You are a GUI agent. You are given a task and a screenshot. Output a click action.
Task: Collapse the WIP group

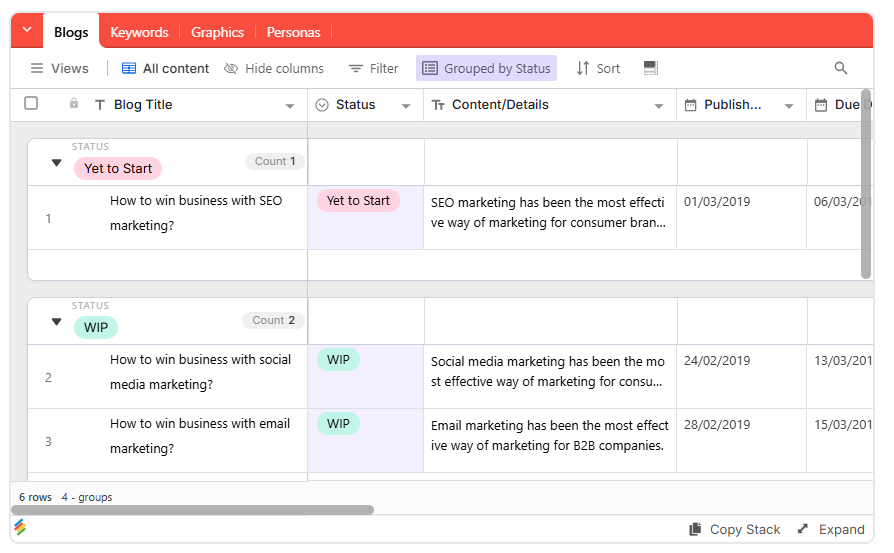[x=56, y=322]
